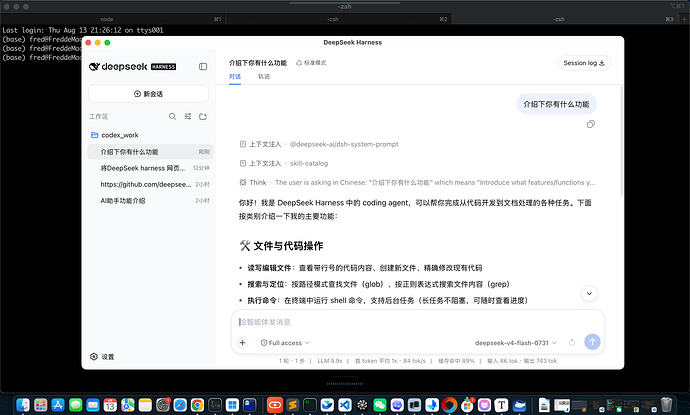Open Visual Studio Code in the dock
Image resolution: width=690 pixels, height=415 pixels.
[345, 404]
